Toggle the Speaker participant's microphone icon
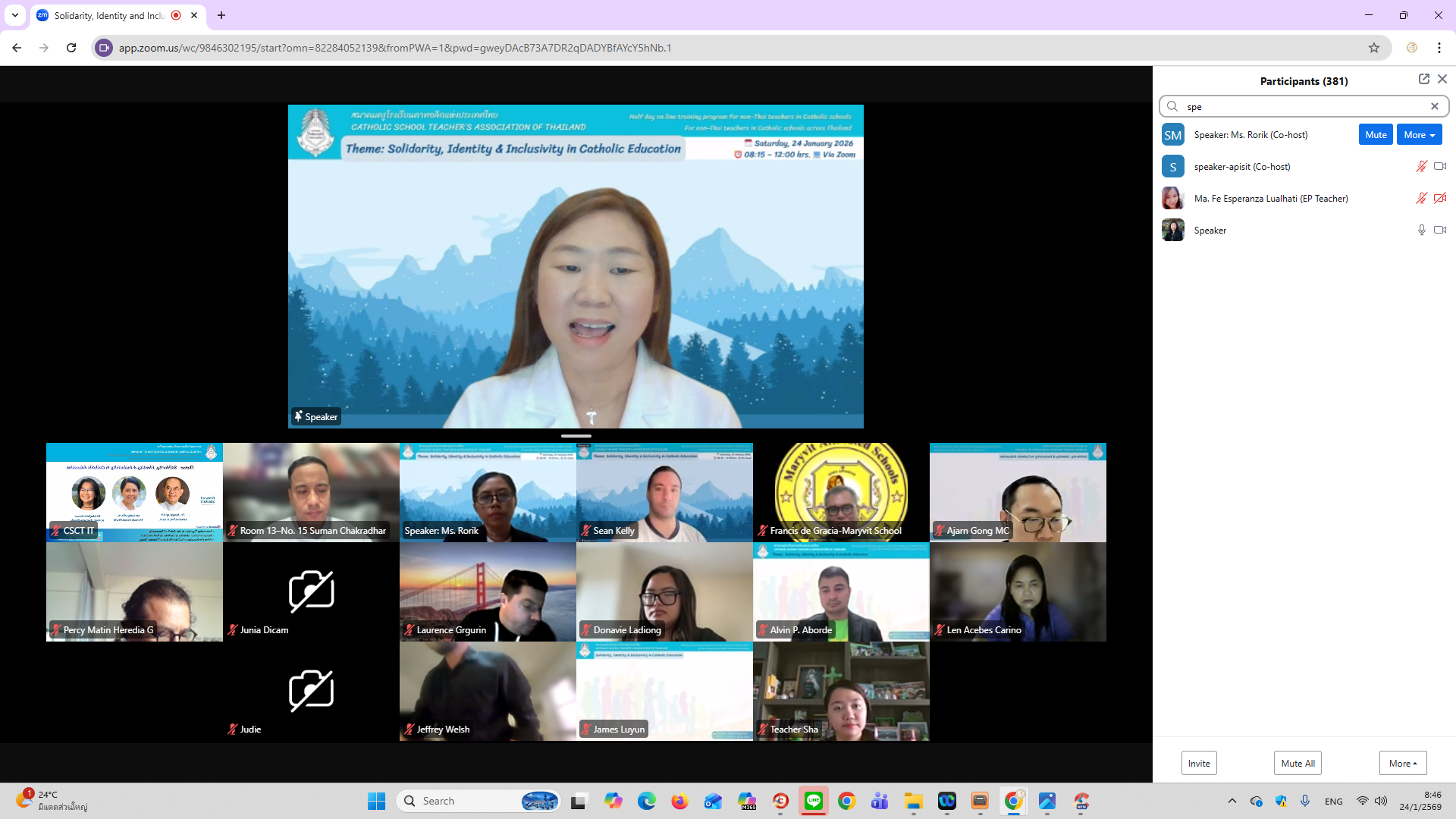Screen dimensions: 1456x819 (x=1421, y=230)
